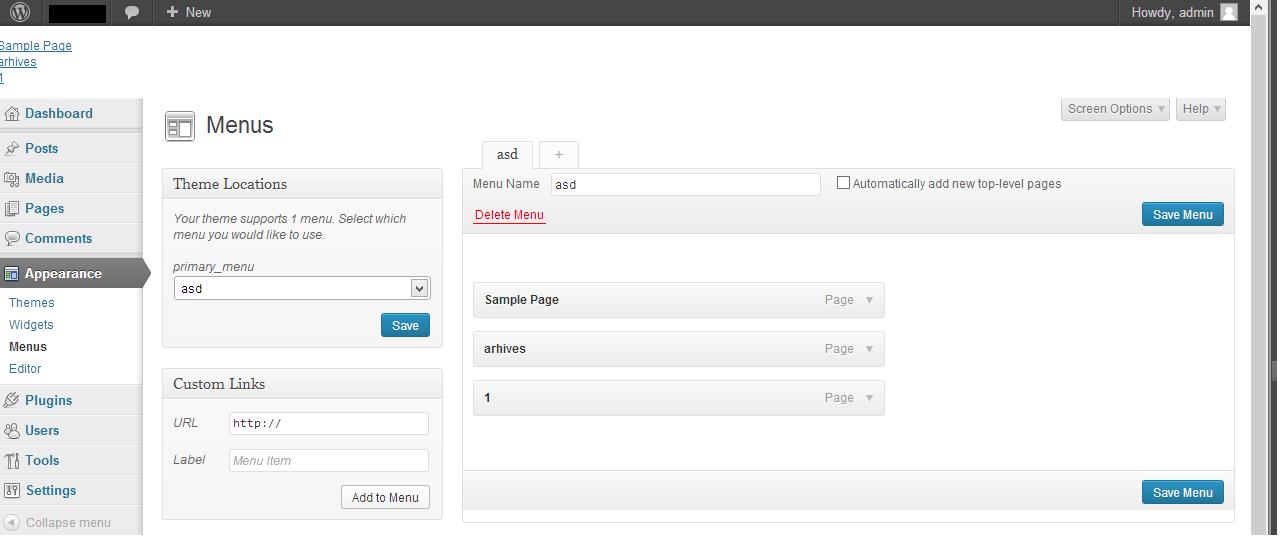
Task: Click the Tools wrench icon
Action: [x=12, y=461]
